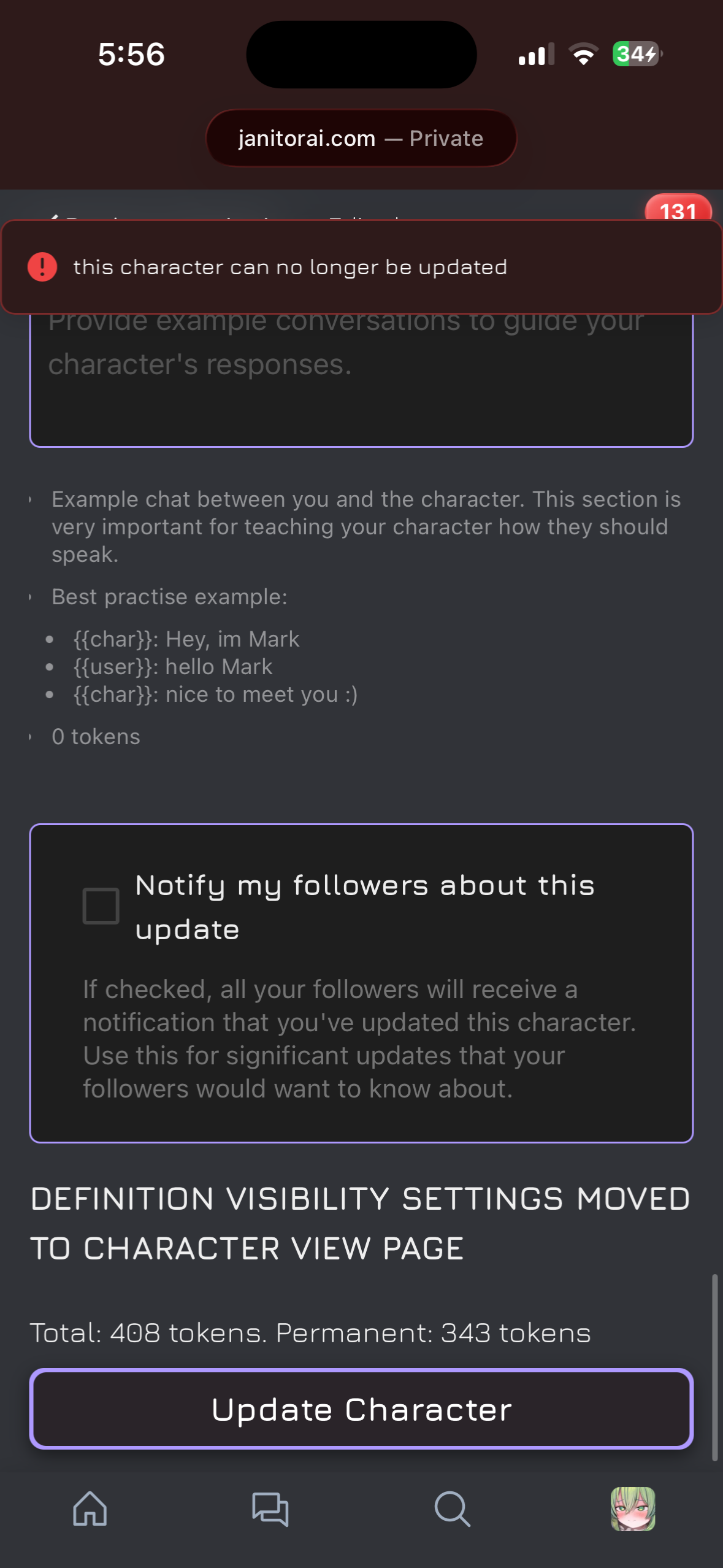Open the profile avatar in bottom bar
This screenshot has width=723, height=1568.
(633, 1508)
